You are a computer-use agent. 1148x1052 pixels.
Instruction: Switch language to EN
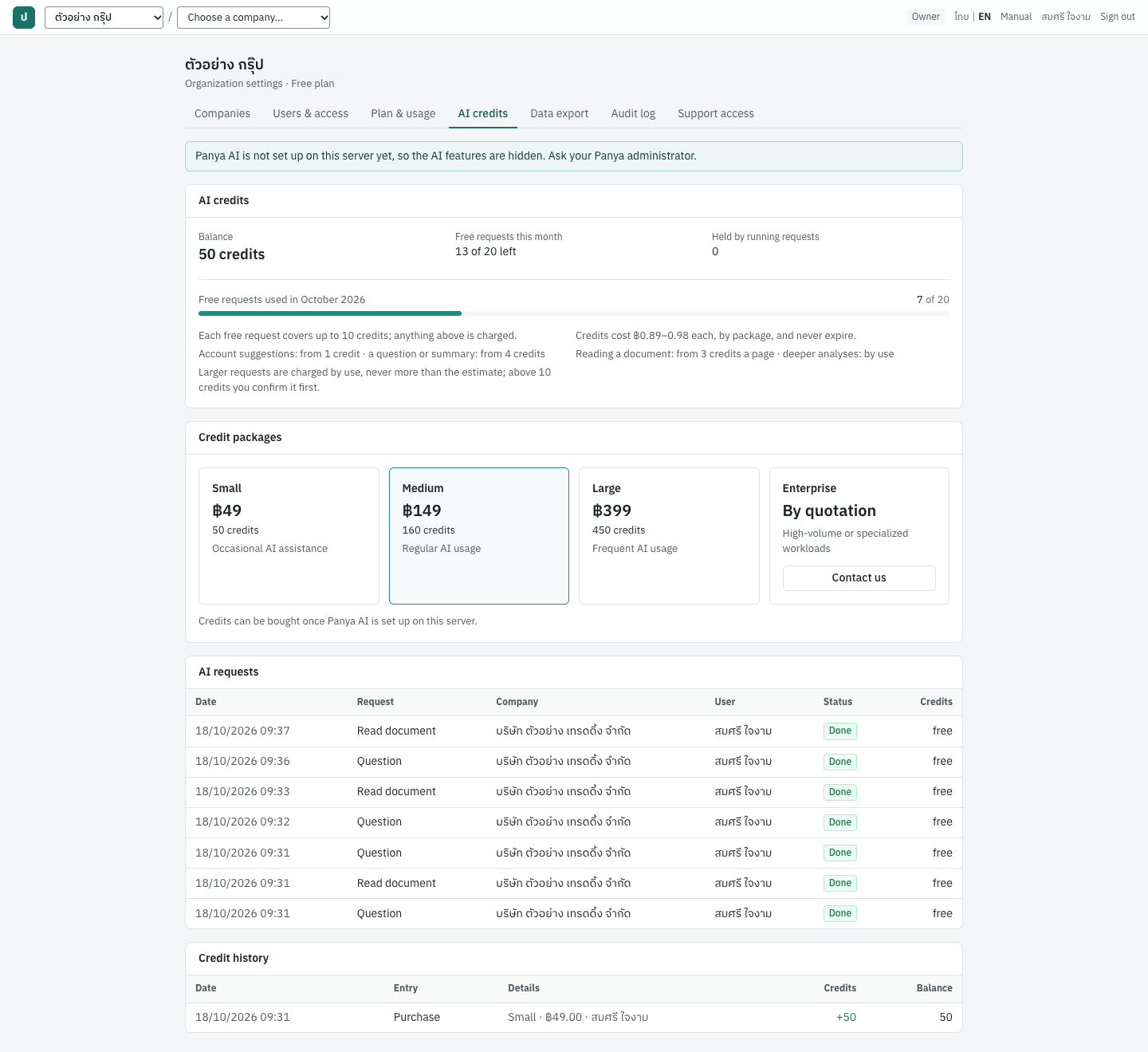[x=985, y=17]
